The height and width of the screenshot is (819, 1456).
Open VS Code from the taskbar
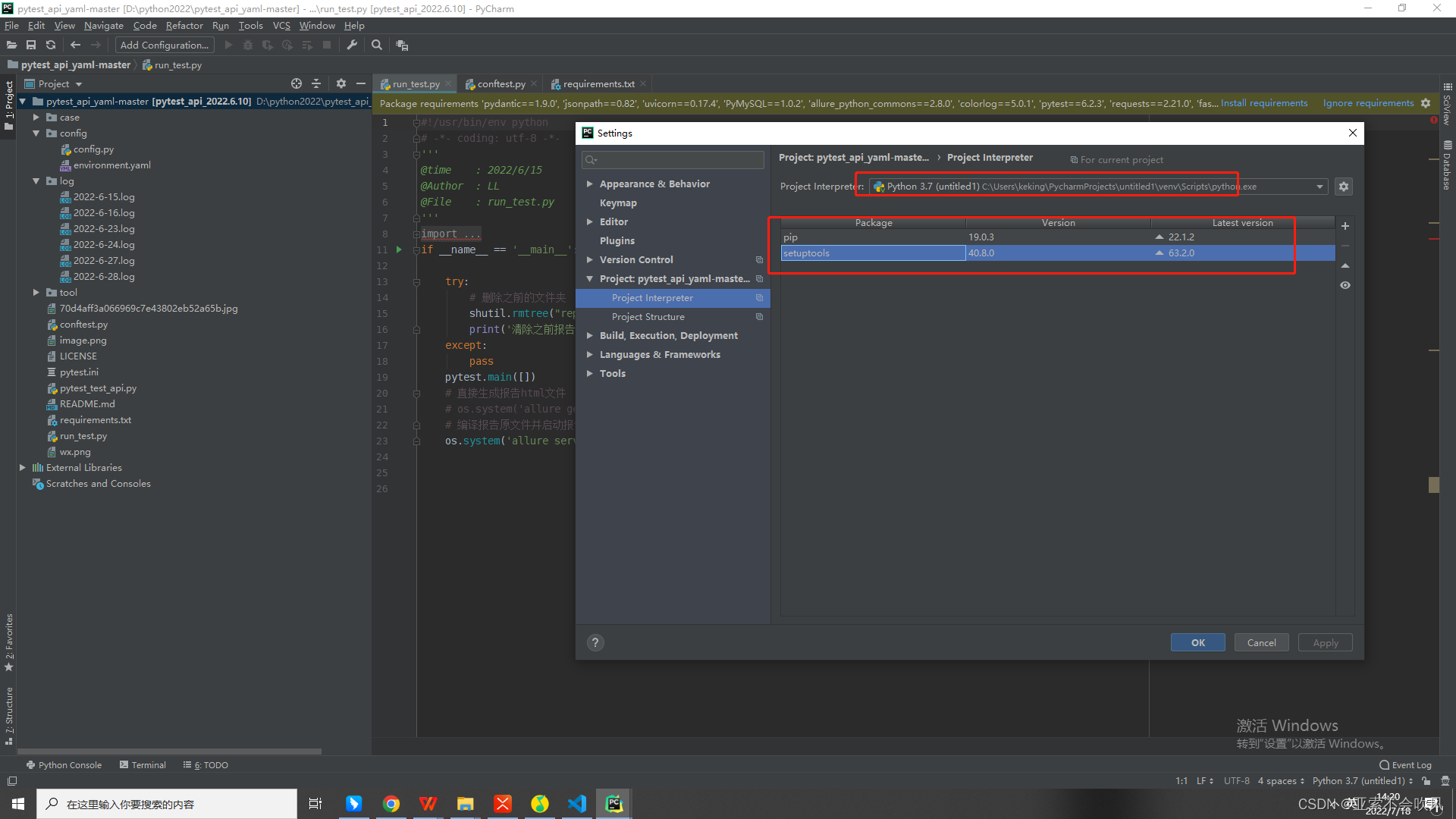pyautogui.click(x=577, y=804)
